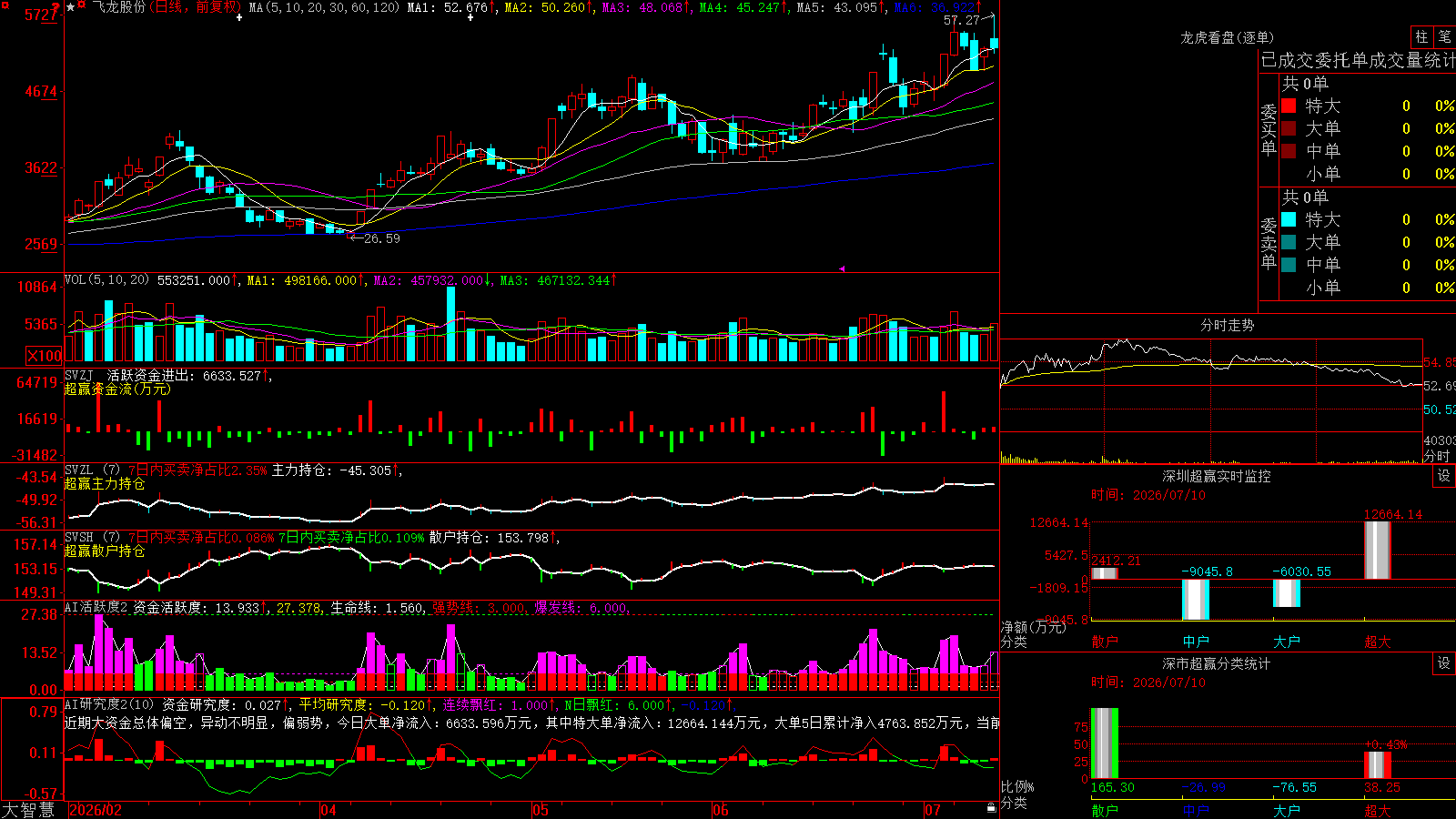Click the lock icon at chart bottom right
Screen dimensions: 1456x819
991,808
